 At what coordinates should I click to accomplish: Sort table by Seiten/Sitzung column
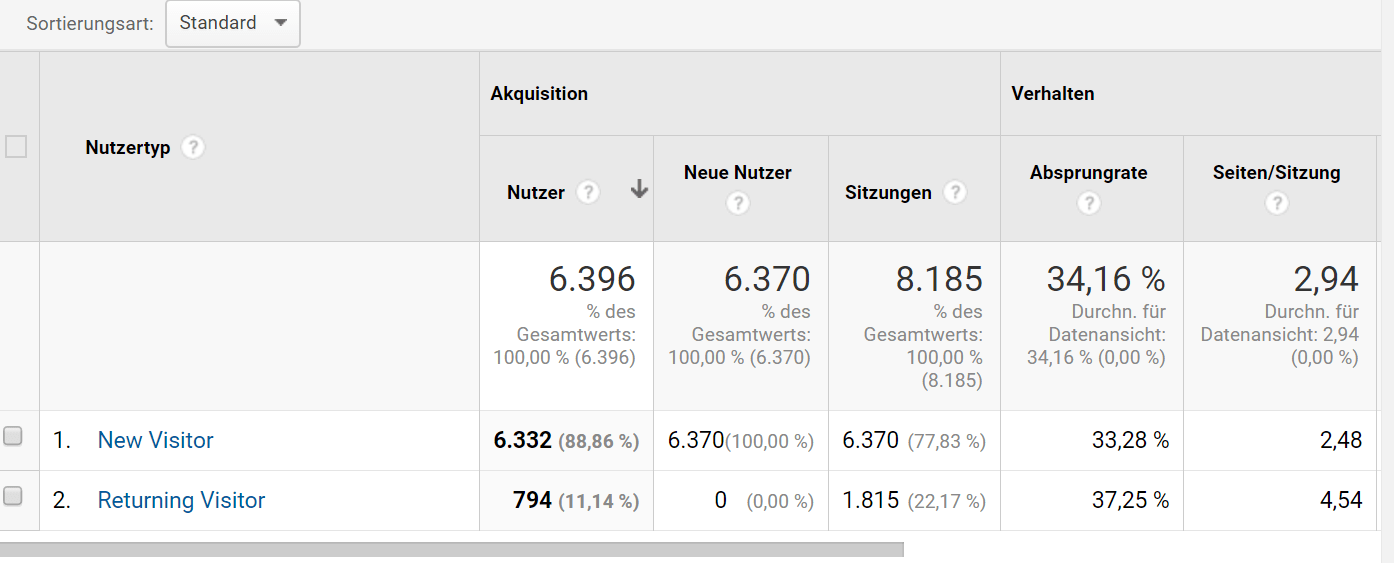tap(1276, 173)
